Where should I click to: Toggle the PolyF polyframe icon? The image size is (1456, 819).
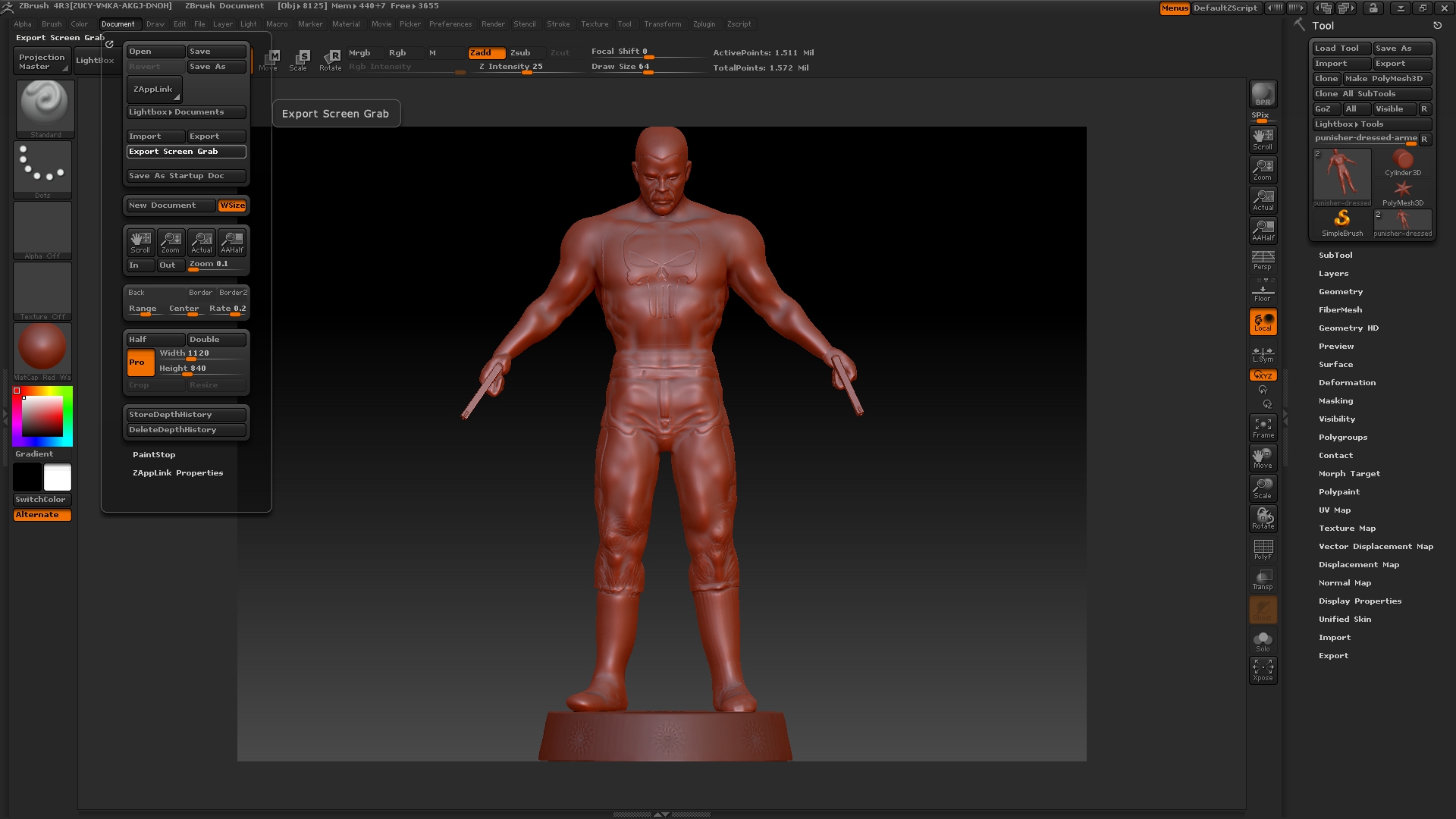pos(1263,549)
